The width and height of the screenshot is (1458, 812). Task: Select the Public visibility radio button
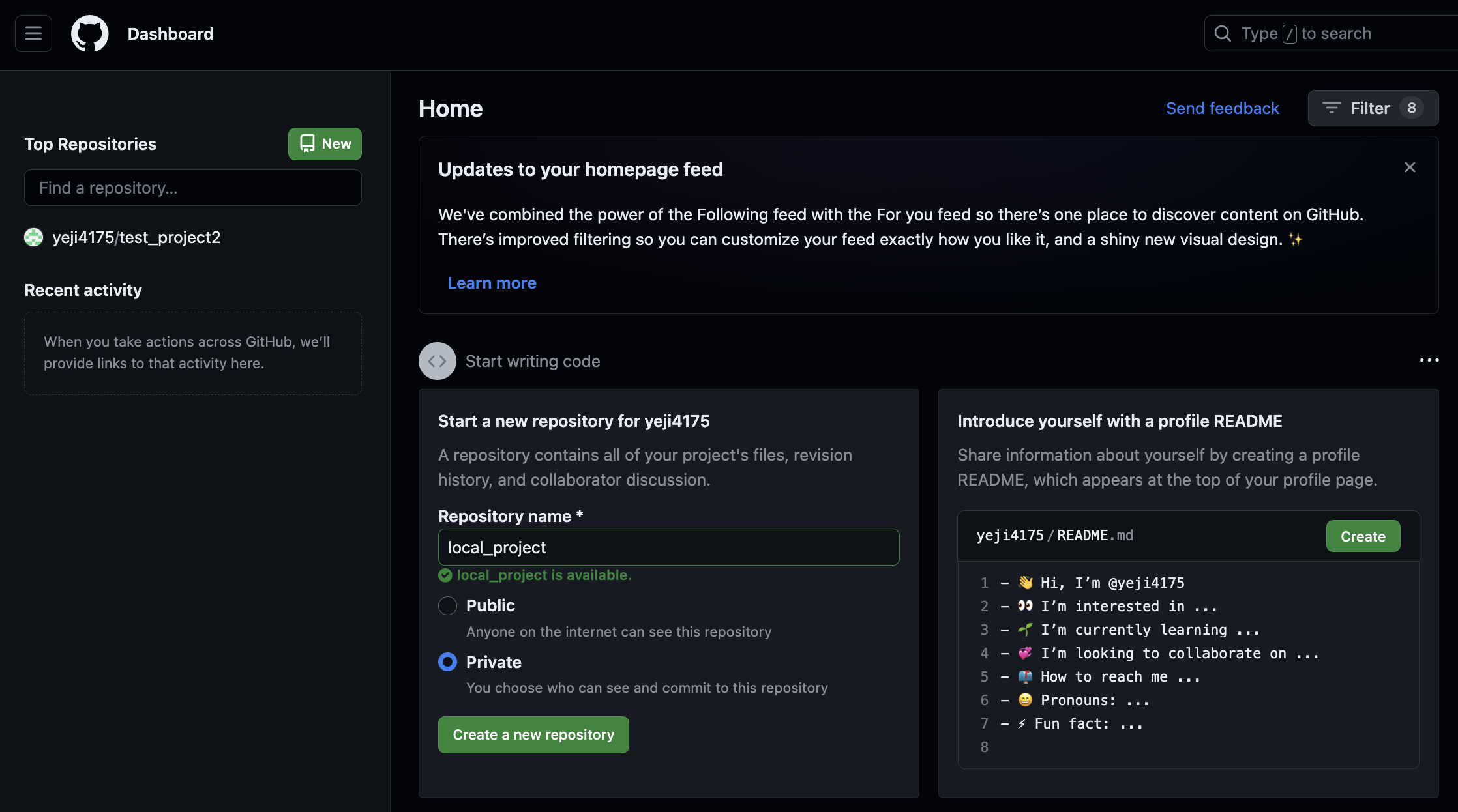pos(447,605)
